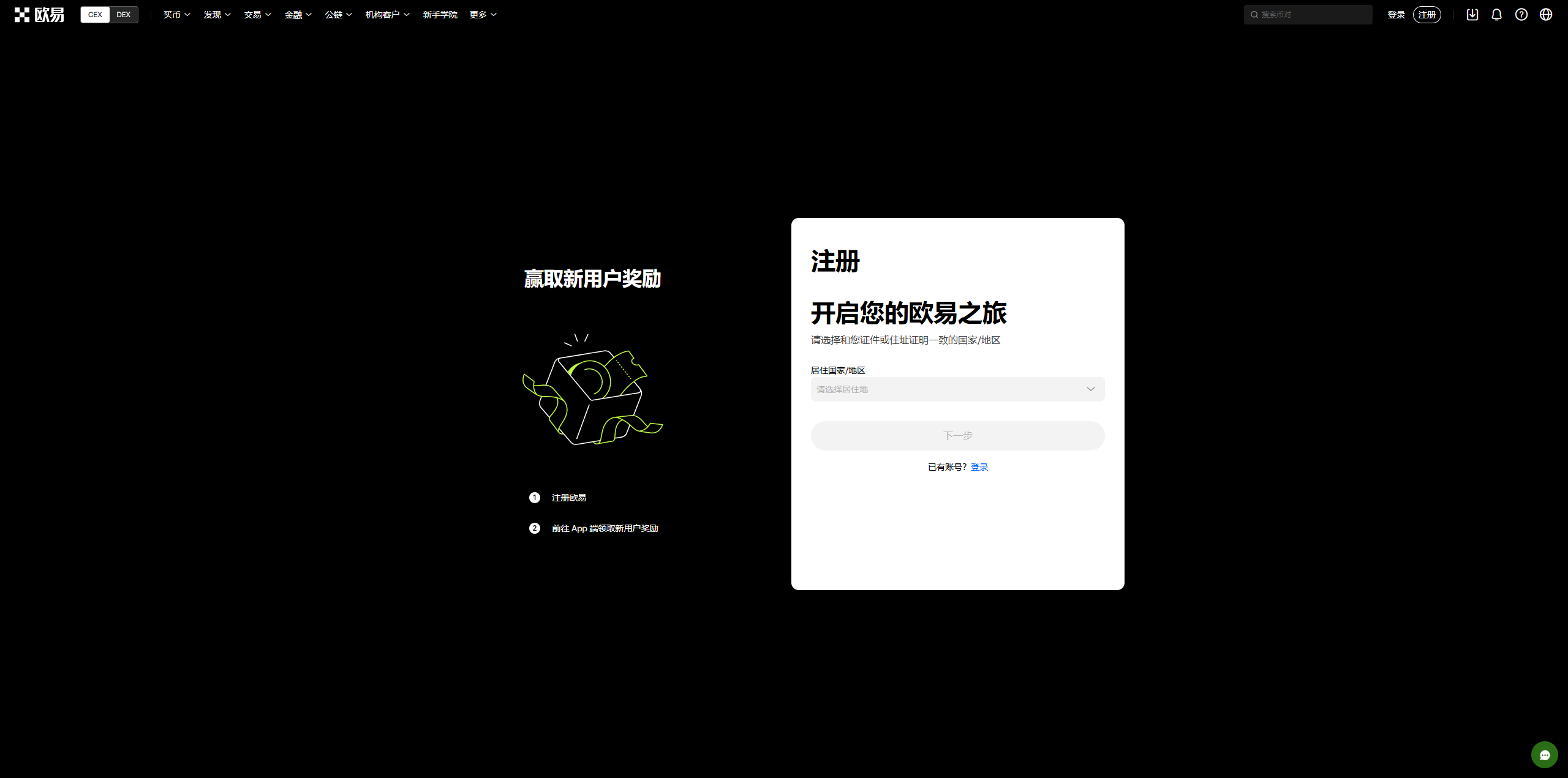Open the download app icon
The width and height of the screenshot is (1568, 778).
point(1472,15)
